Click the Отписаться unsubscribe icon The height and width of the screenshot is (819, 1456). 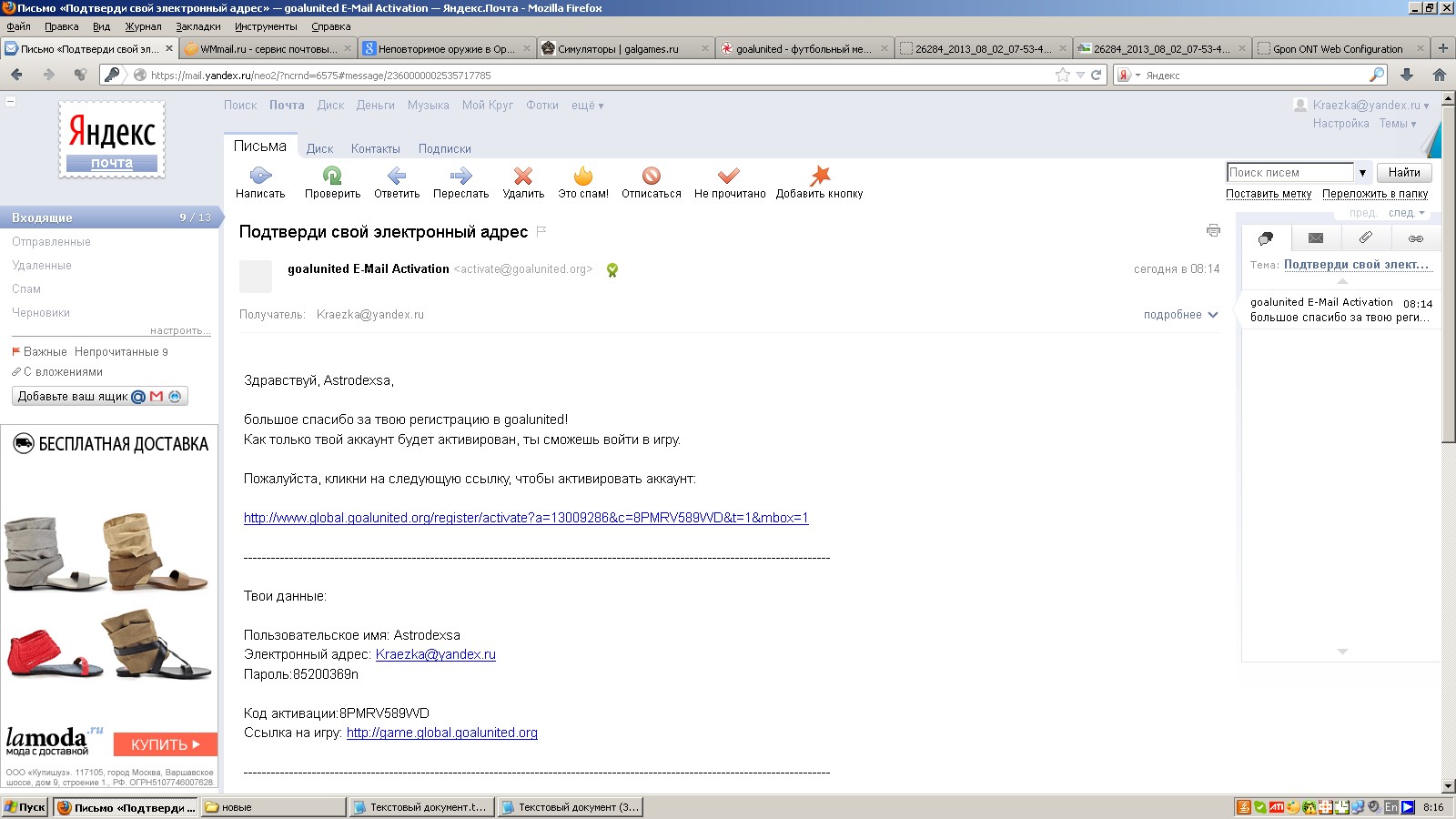[x=651, y=176]
